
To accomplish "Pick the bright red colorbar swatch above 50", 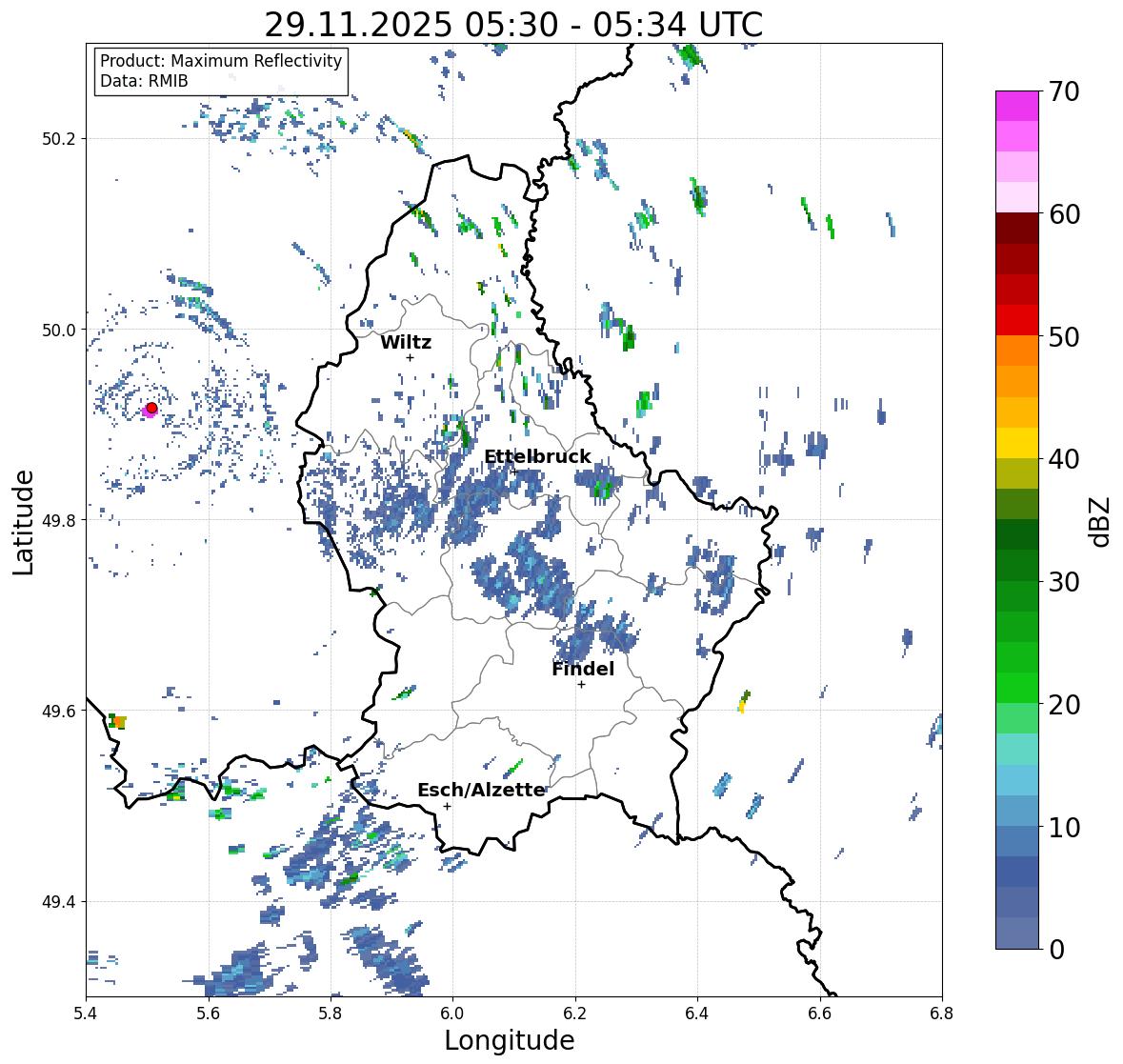I will point(1017,320).
